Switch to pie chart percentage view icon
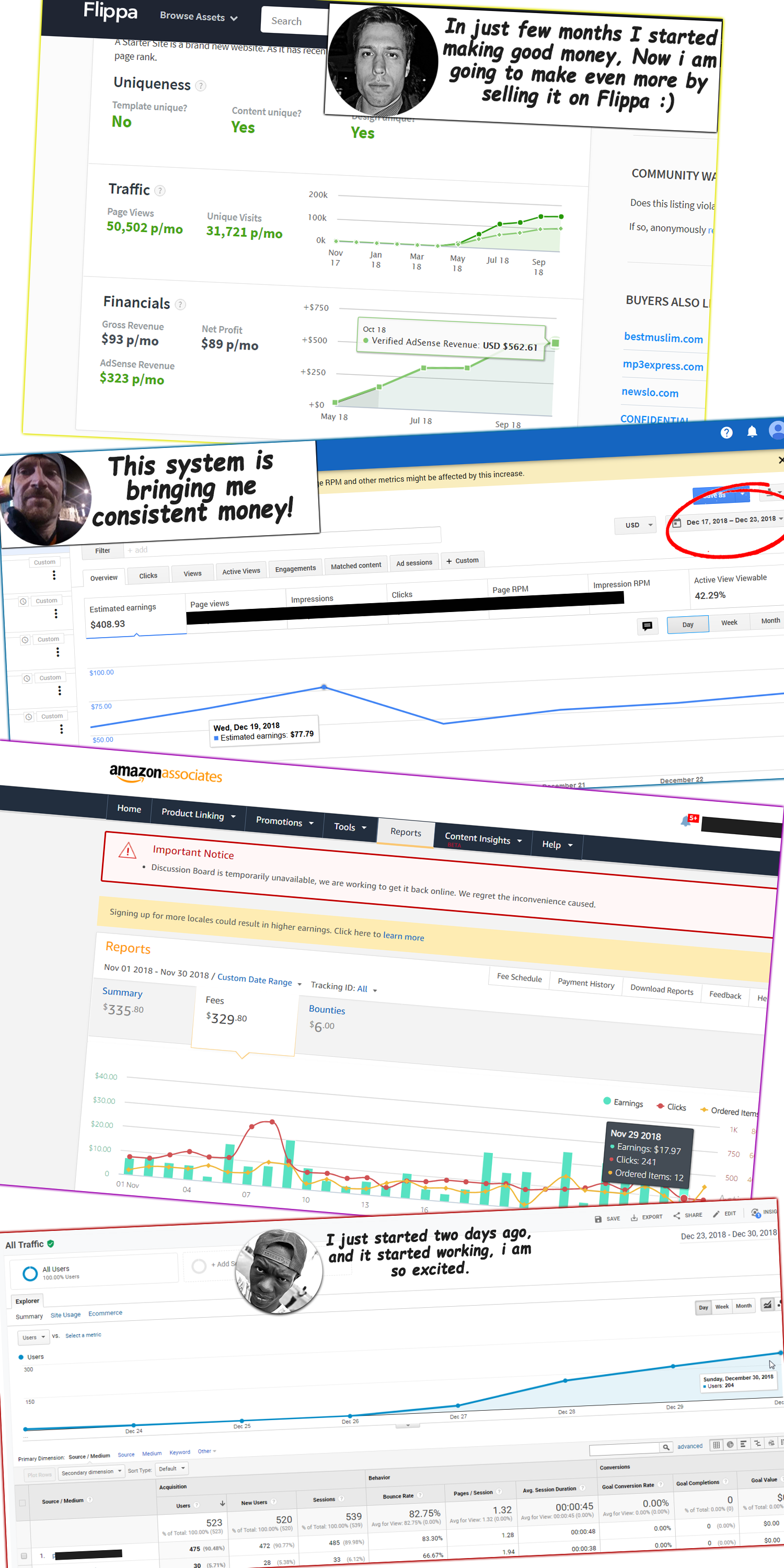The height and width of the screenshot is (1568, 784). pyautogui.click(x=730, y=1444)
